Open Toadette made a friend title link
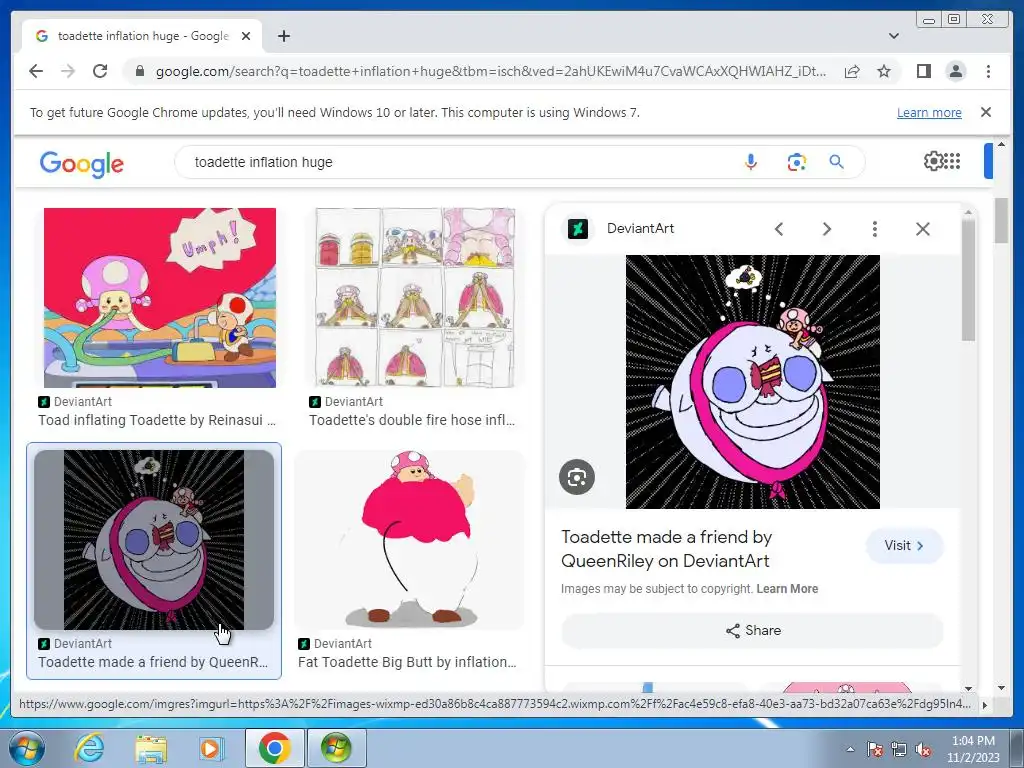Screen dimensions: 1024x768 click(666, 549)
